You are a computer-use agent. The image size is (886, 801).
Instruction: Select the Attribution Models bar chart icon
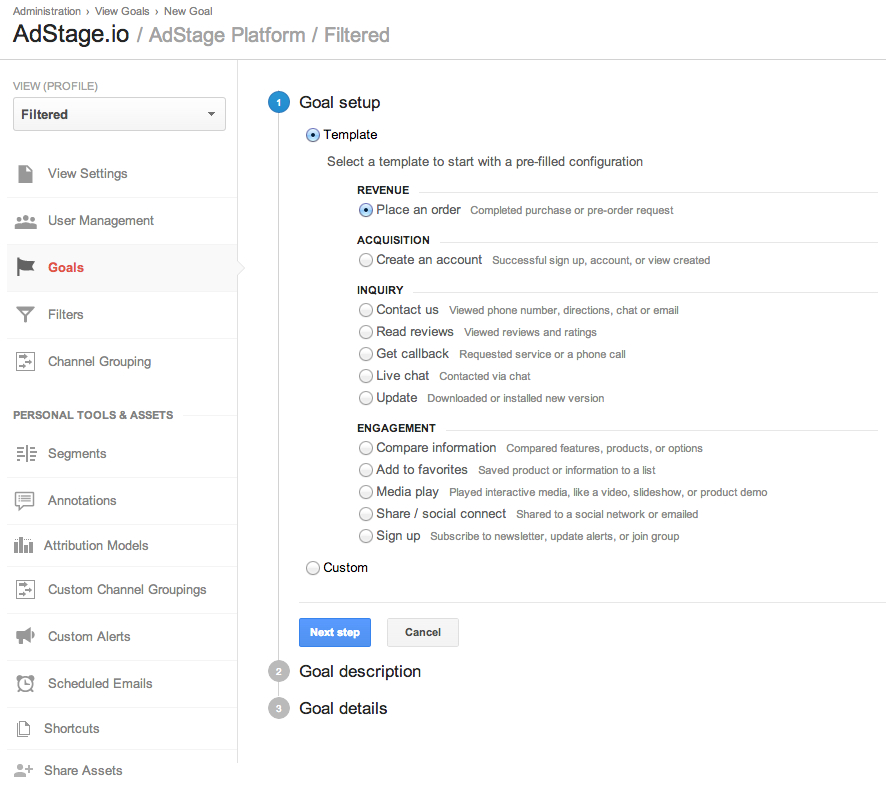24,545
